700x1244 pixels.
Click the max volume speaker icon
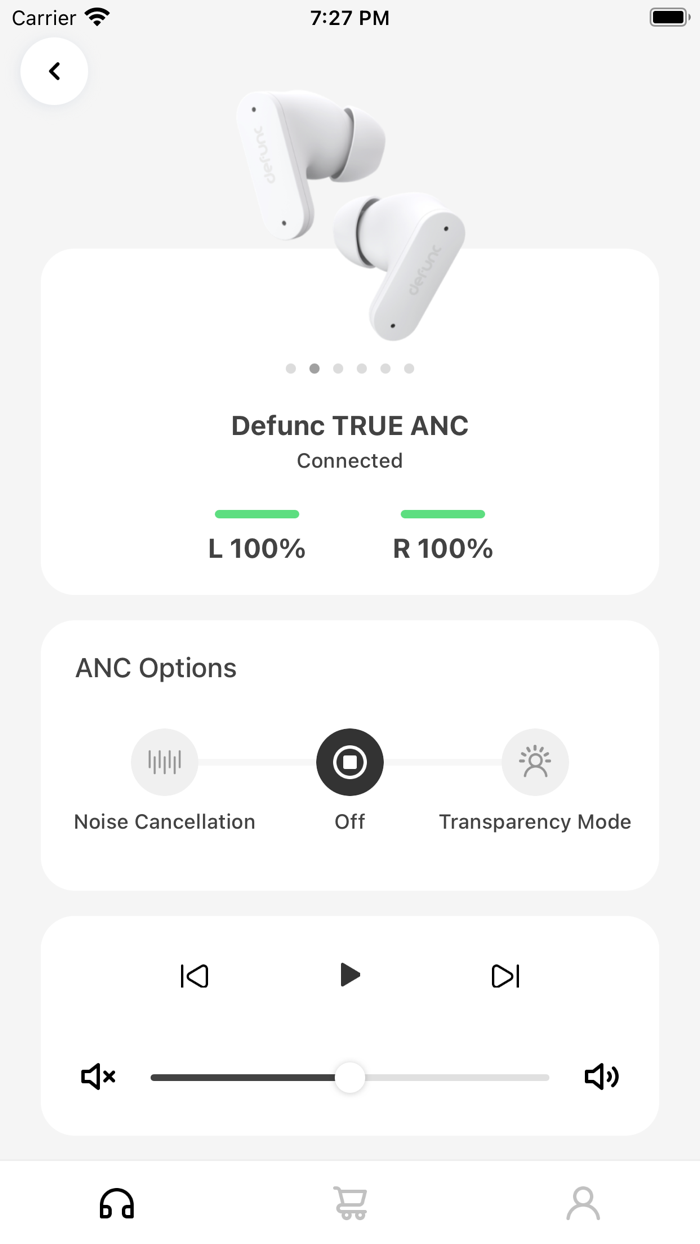point(601,1077)
